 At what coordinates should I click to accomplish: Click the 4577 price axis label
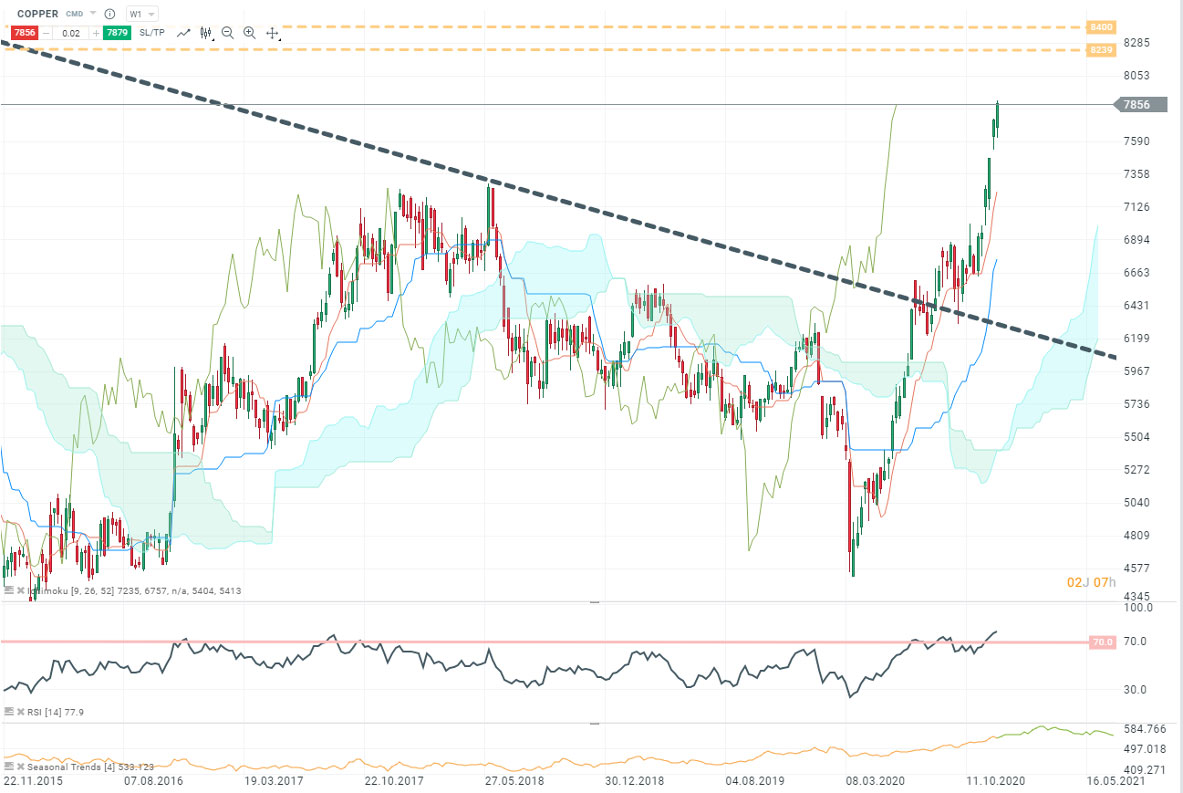tap(1136, 568)
